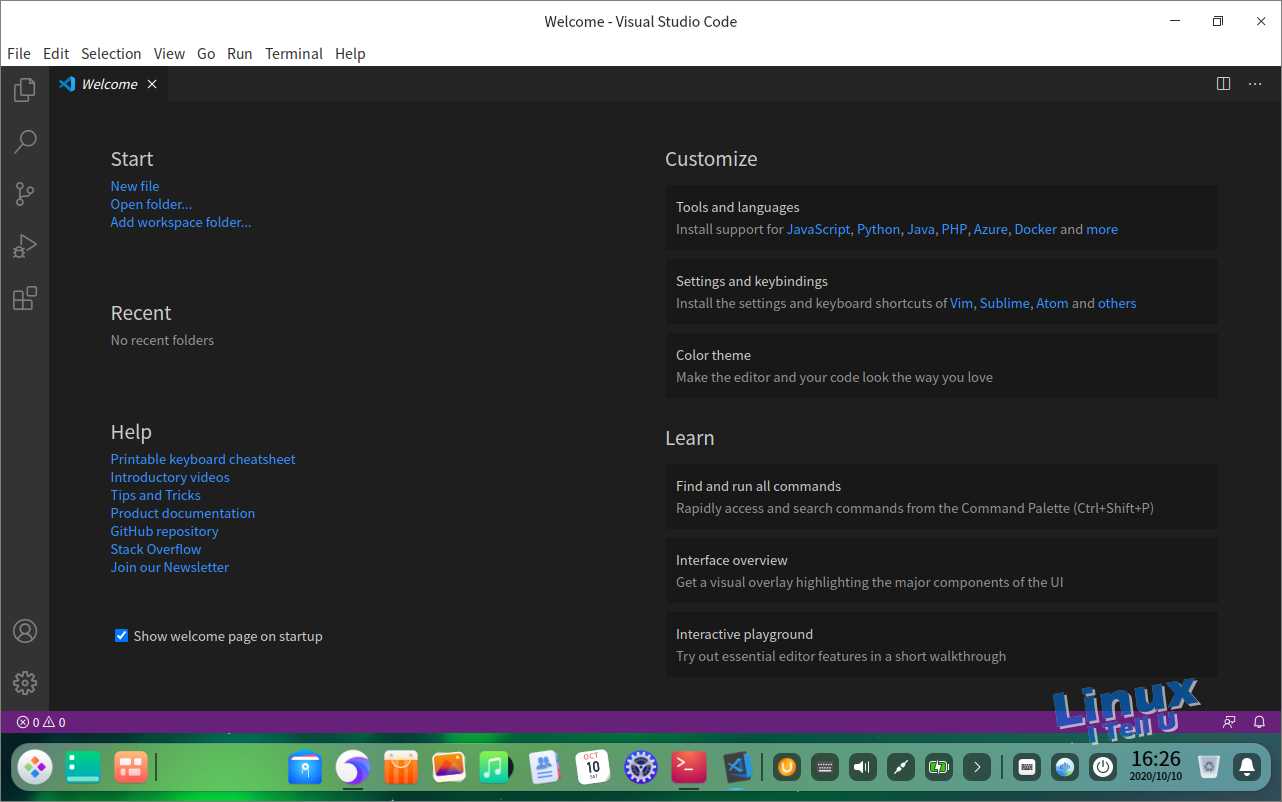Launch Visual Studio Code from the dock
1282x802 pixels.
(737, 767)
